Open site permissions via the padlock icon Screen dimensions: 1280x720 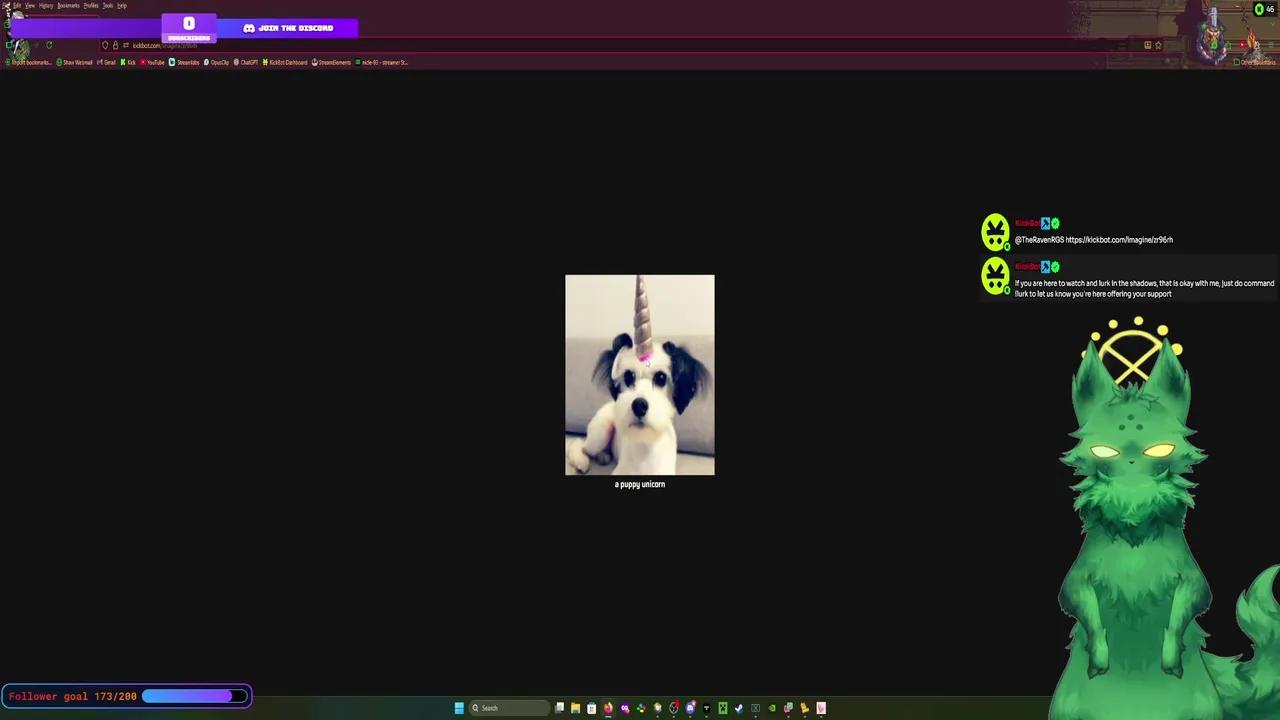[x=113, y=45]
